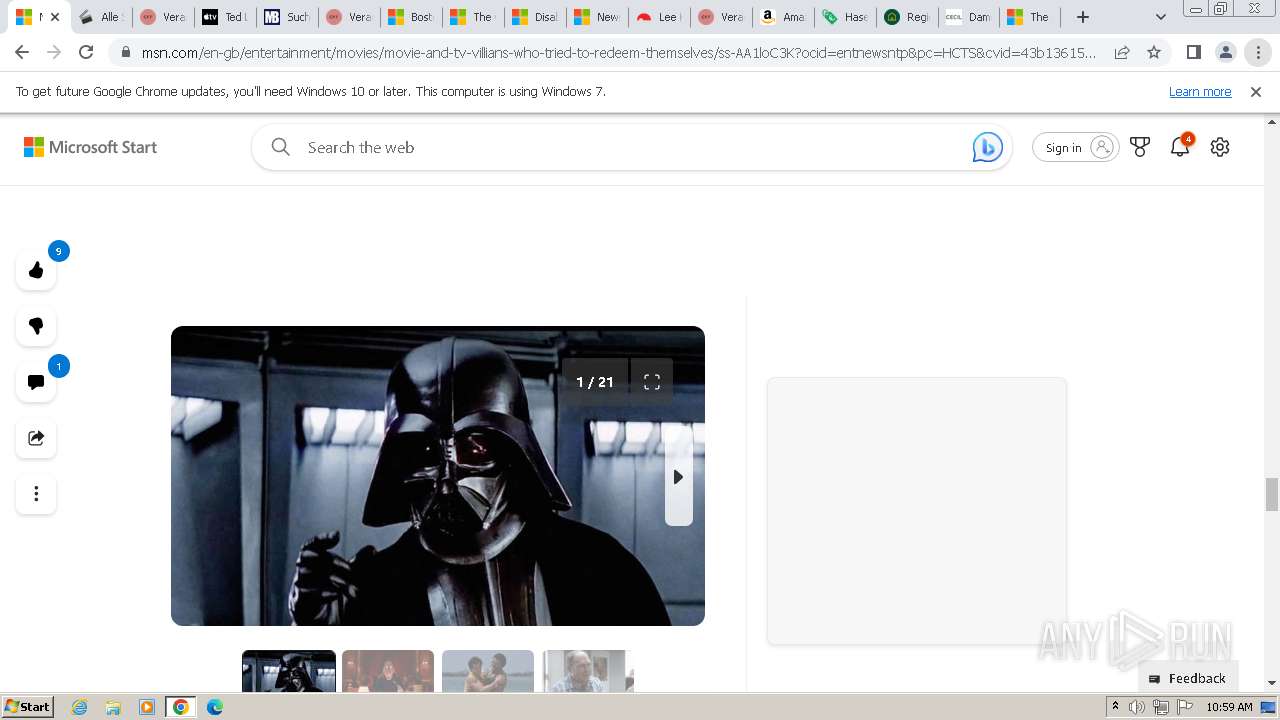Close the active MSN tab
This screenshot has width=1280, height=720.
(x=54, y=17)
